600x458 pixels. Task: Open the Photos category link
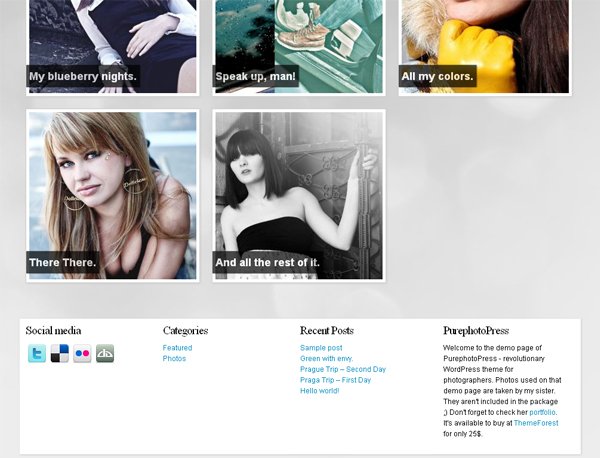(x=174, y=359)
